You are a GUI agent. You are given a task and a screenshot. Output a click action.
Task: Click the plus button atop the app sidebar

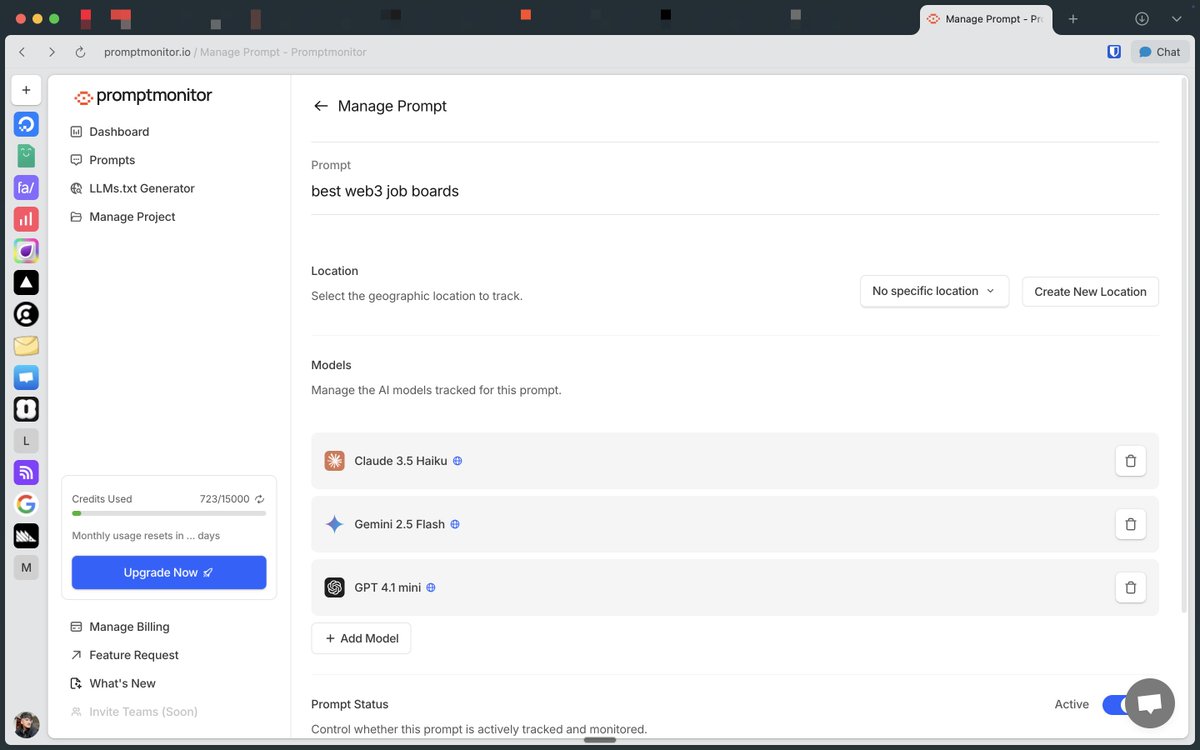pos(26,90)
